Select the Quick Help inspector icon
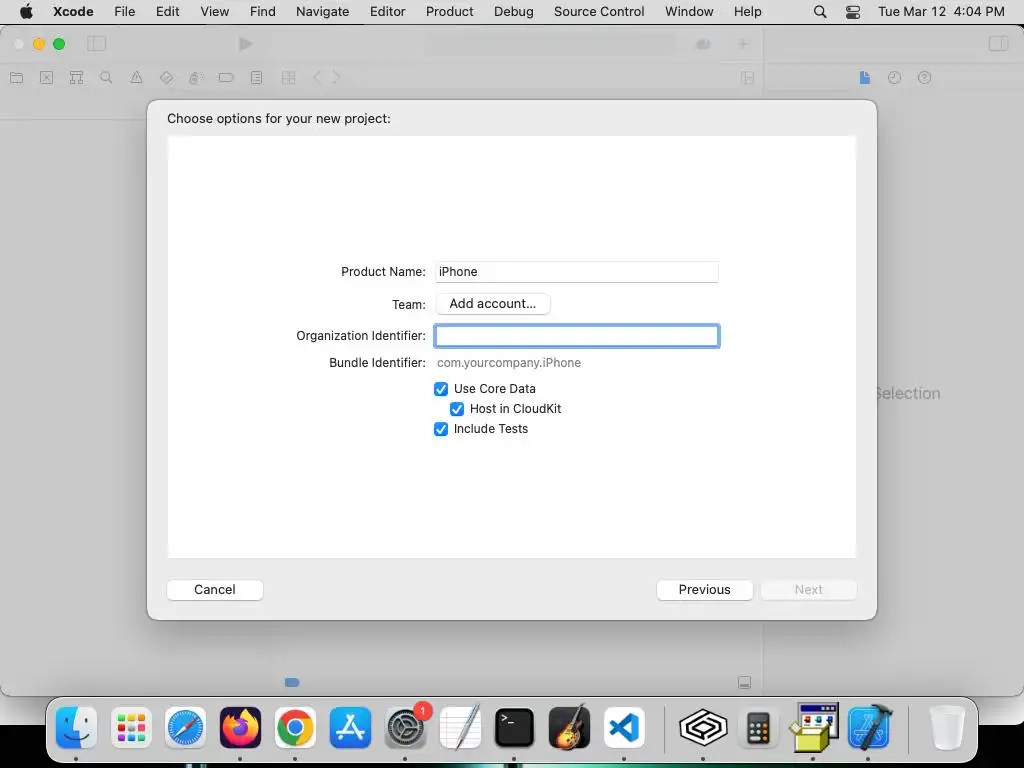The image size is (1024, 768). pos(924,78)
